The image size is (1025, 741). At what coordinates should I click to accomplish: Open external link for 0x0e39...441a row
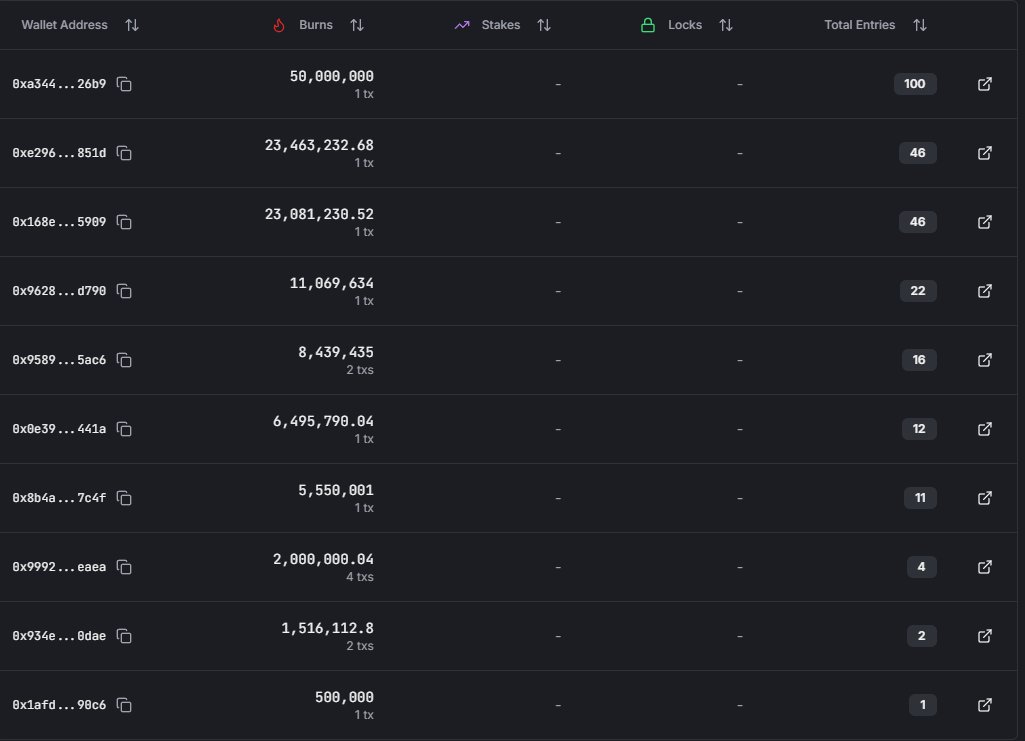click(984, 429)
